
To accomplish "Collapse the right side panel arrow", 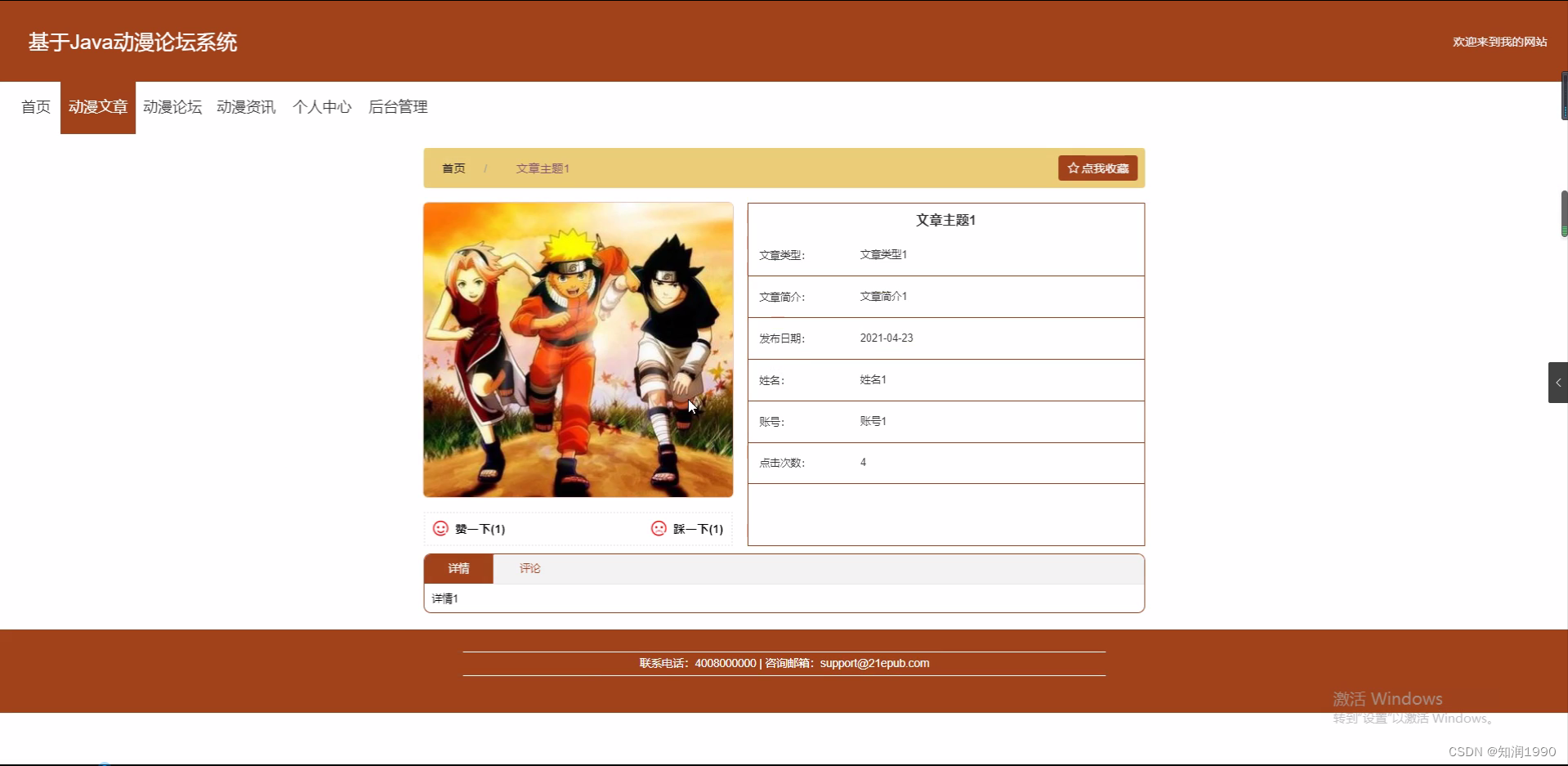I will (1557, 382).
